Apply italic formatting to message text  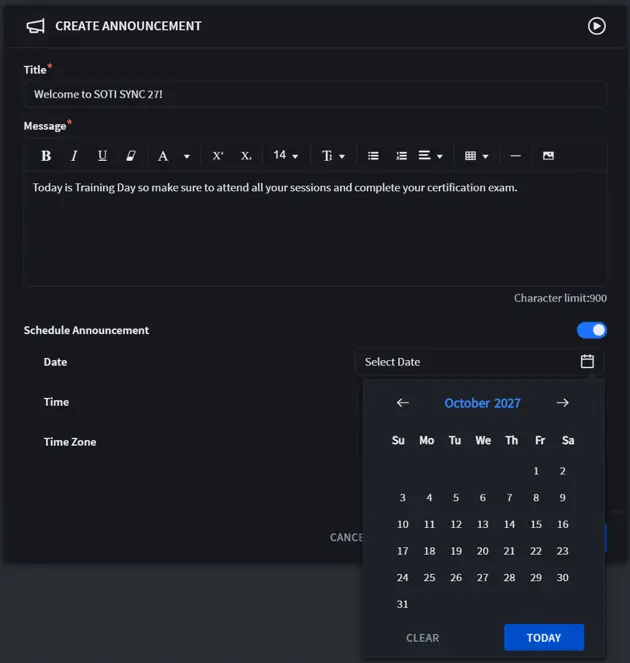click(x=74, y=156)
